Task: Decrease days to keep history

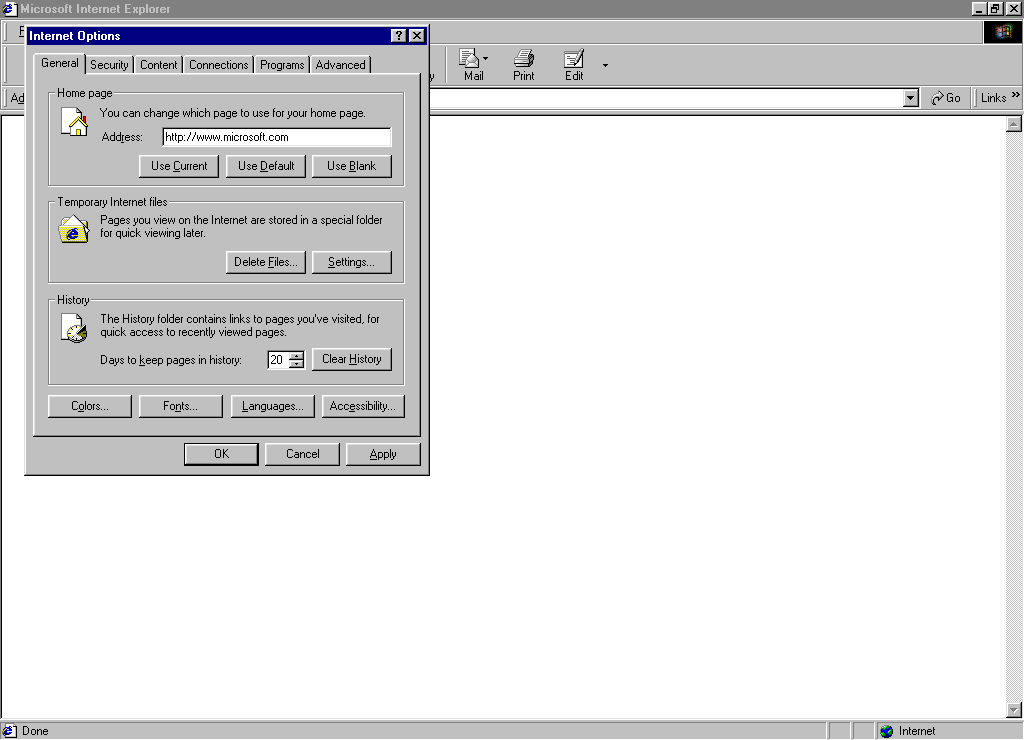Action: (x=296, y=364)
